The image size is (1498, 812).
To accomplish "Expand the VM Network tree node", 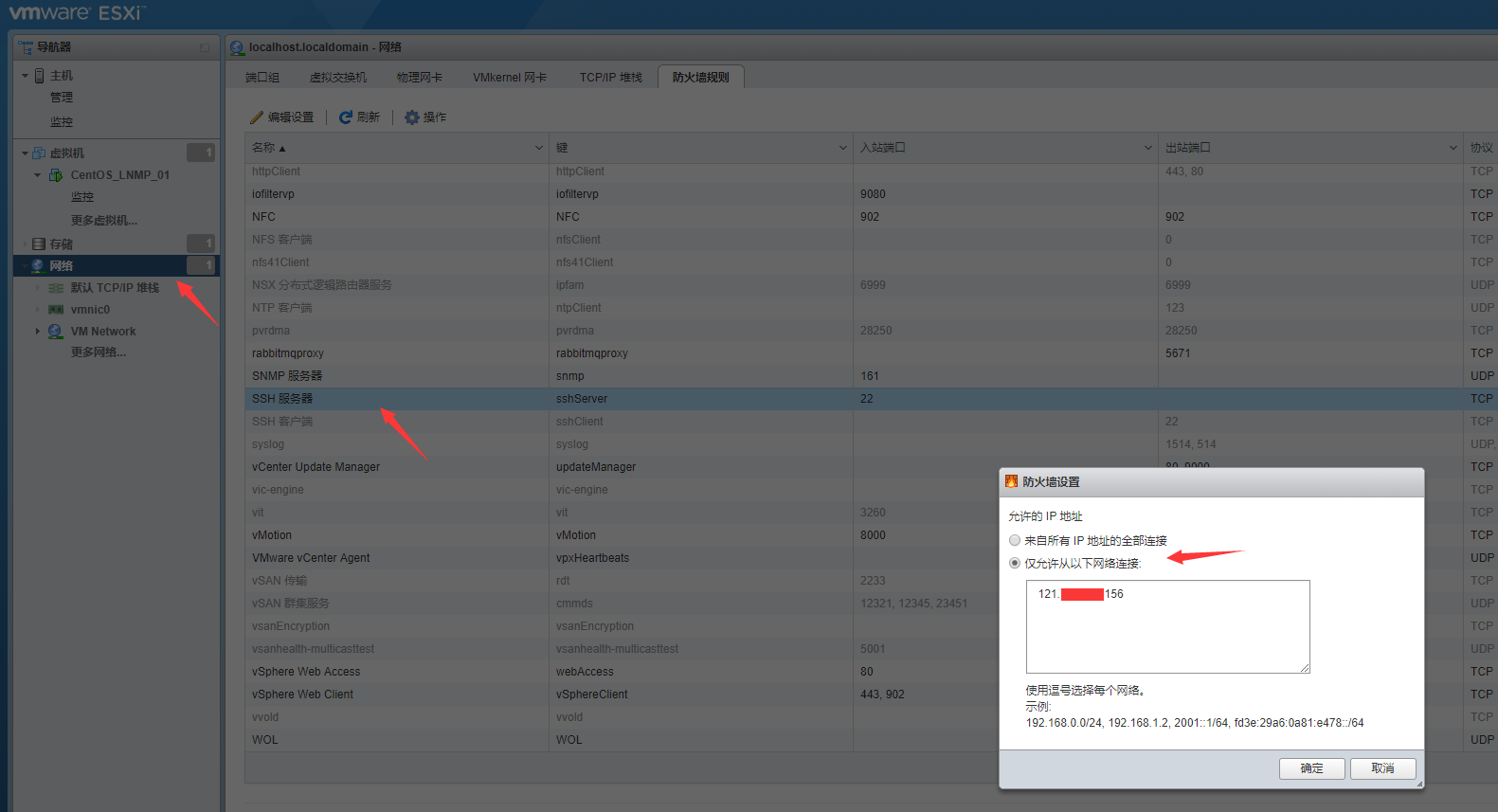I will pos(38,332).
